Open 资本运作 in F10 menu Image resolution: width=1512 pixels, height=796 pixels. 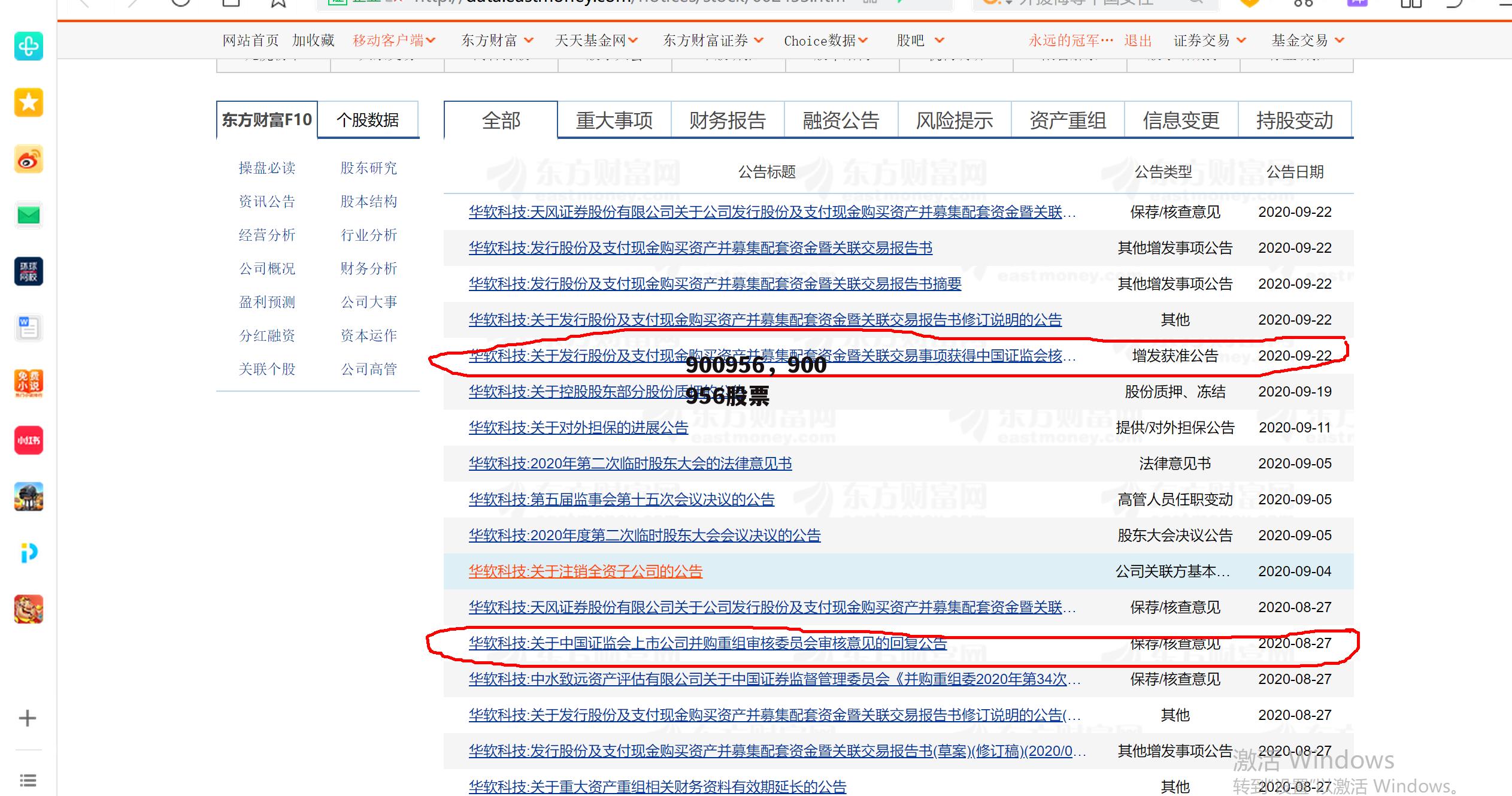point(369,335)
